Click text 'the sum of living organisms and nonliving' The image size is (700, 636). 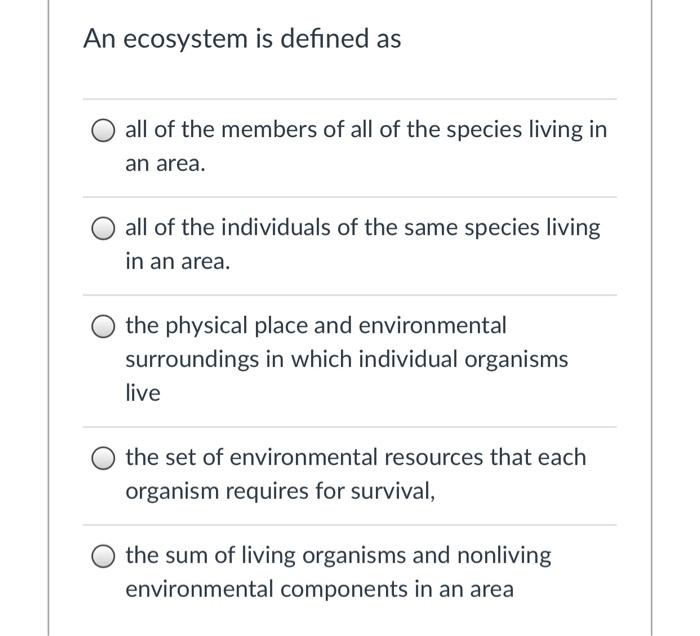(338, 556)
